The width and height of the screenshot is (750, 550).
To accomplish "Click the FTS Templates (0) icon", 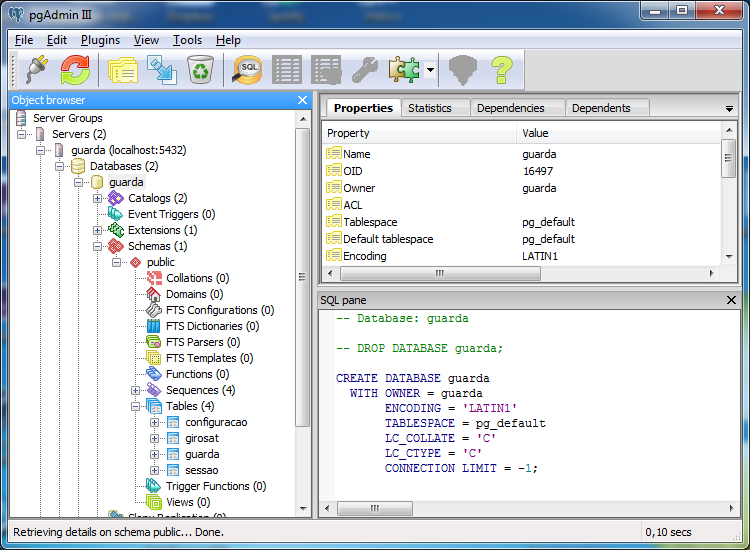I will 154,358.
